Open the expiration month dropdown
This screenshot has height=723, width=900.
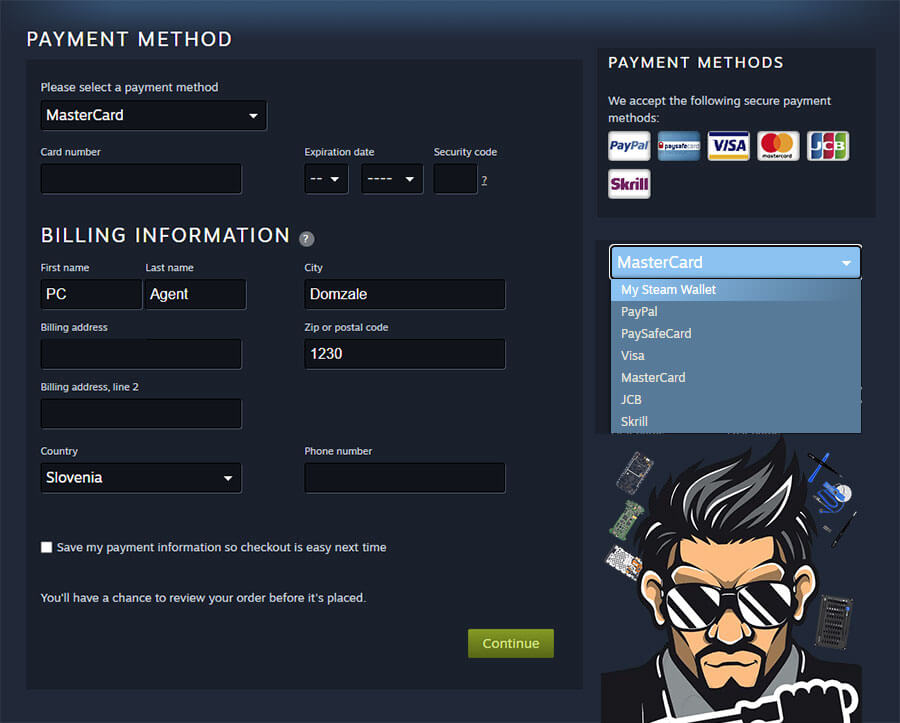click(x=326, y=179)
